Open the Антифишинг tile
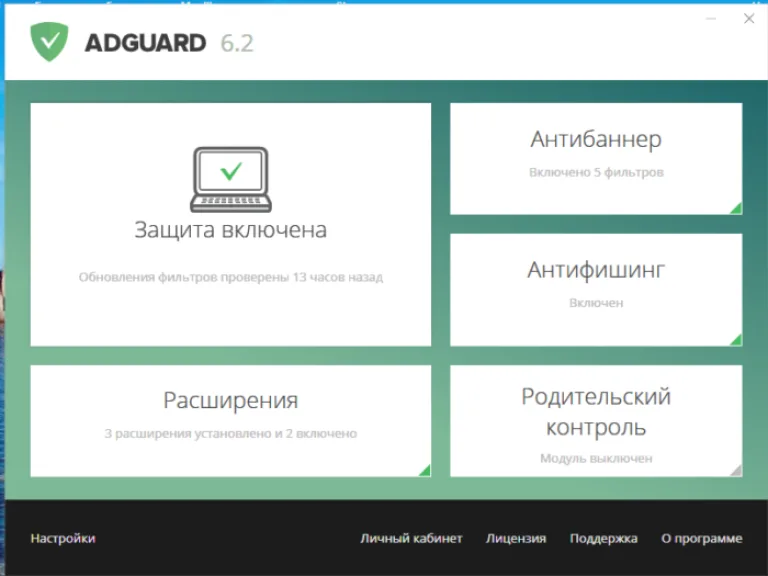This screenshot has width=768, height=576. pos(596,290)
